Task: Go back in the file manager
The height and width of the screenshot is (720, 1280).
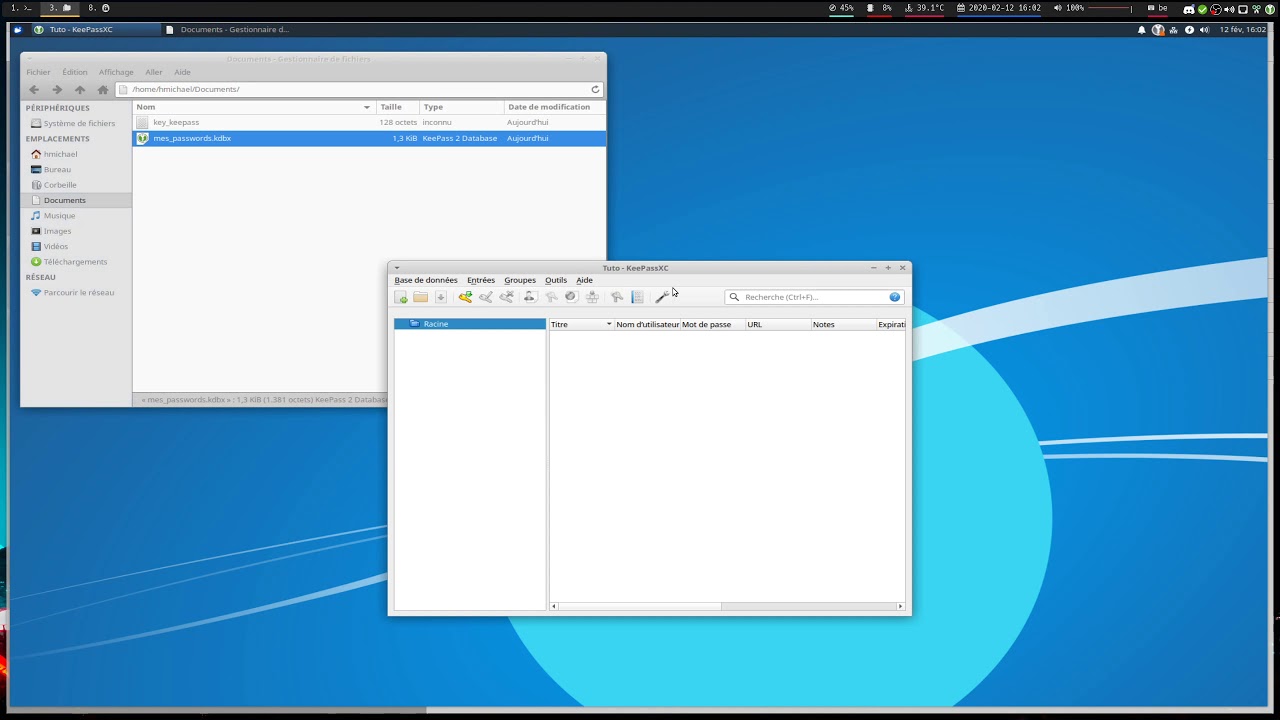Action: point(34,90)
